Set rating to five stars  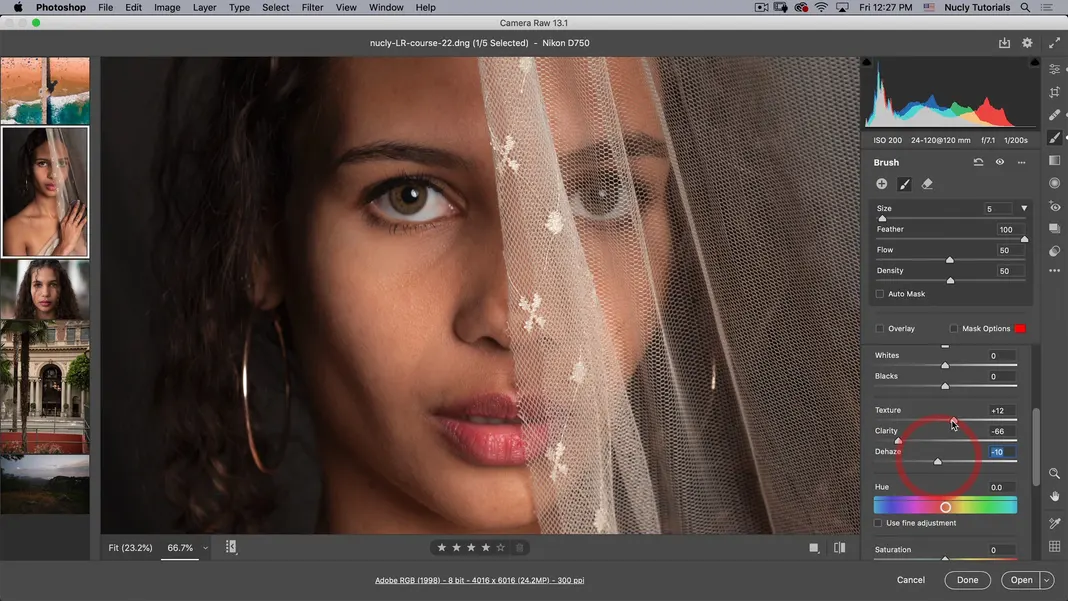click(501, 547)
